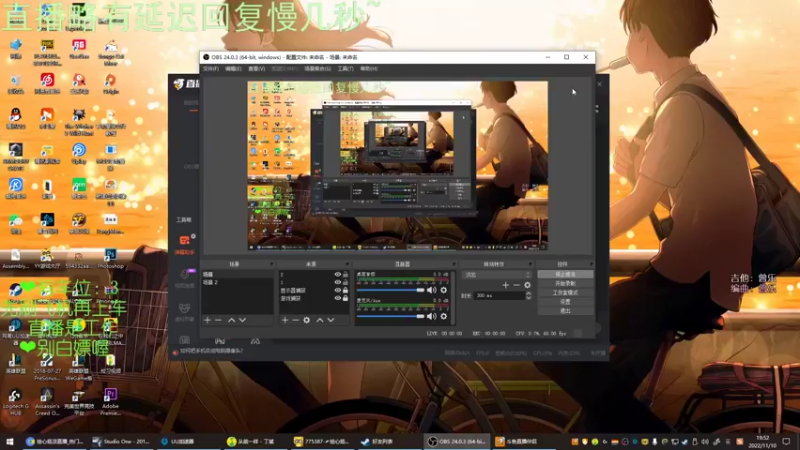Open the 工具(T) menu in OBS
Screen dimensions: 800x450
click(x=345, y=68)
